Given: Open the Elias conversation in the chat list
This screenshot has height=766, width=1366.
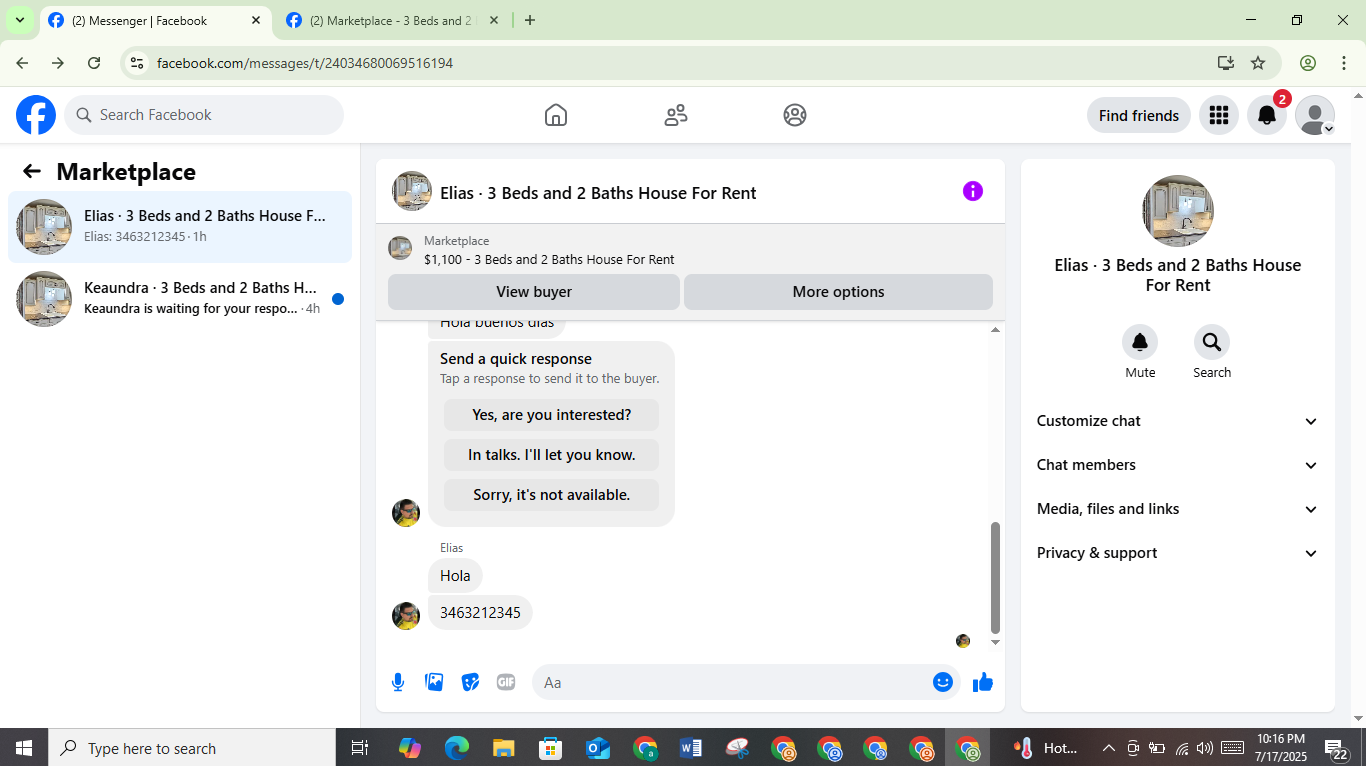Looking at the screenshot, I should point(180,227).
